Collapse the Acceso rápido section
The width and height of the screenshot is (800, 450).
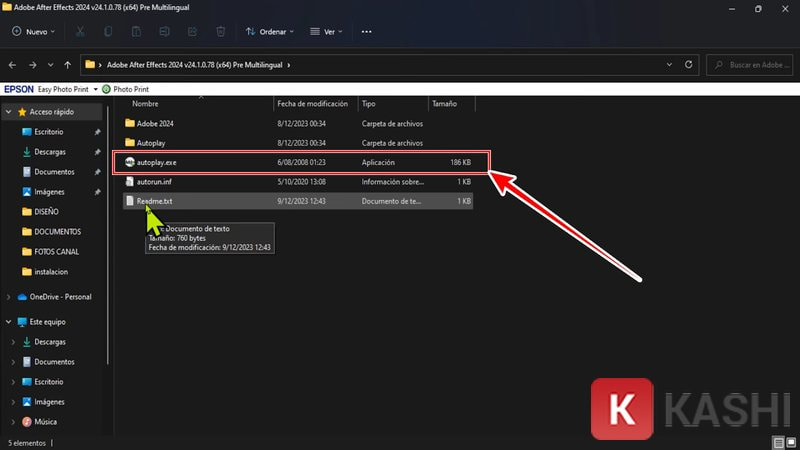click(9, 112)
